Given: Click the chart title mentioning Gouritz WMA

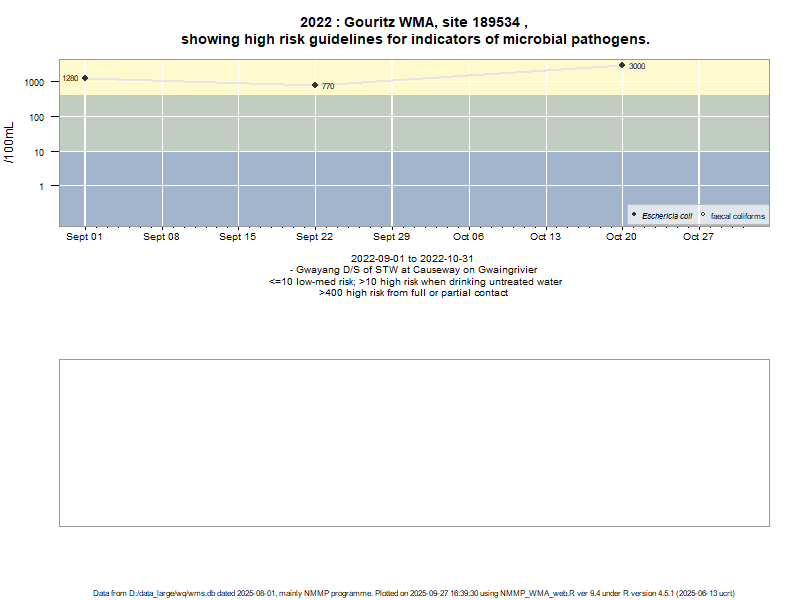Looking at the screenshot, I should pos(414,30).
